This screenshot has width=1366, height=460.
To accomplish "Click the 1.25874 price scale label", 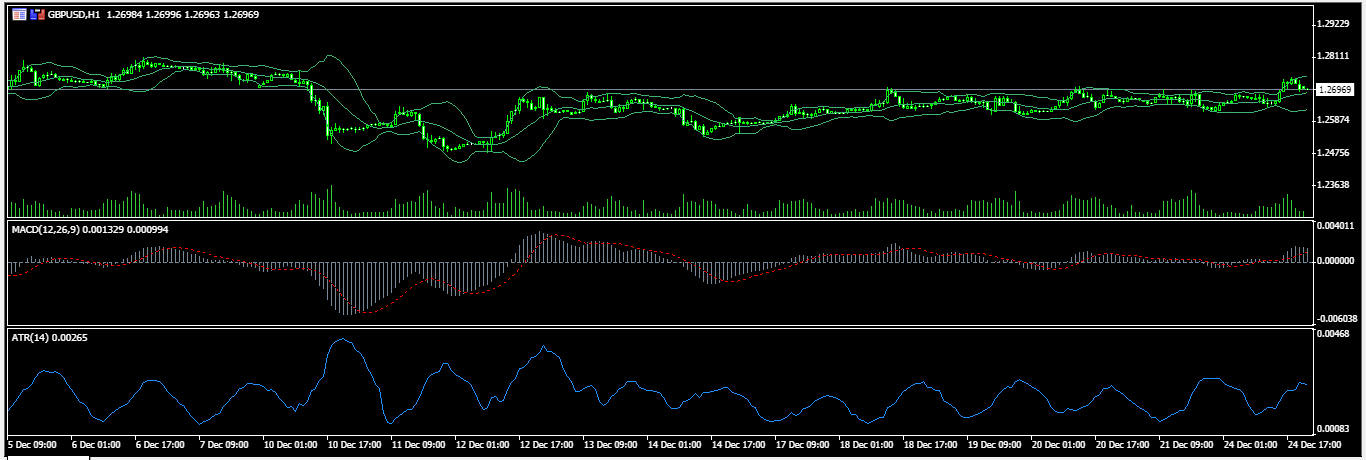I will pyautogui.click(x=1335, y=120).
